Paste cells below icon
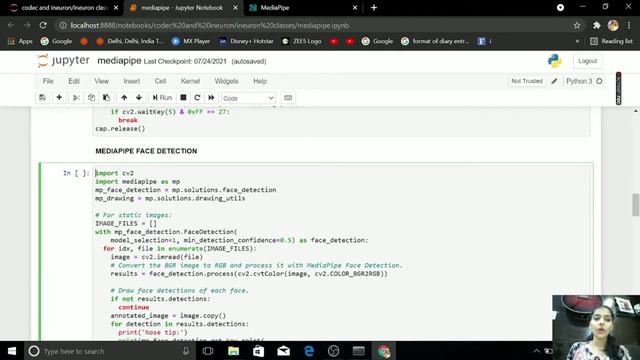The width and height of the screenshot is (640, 360). [x=107, y=98]
